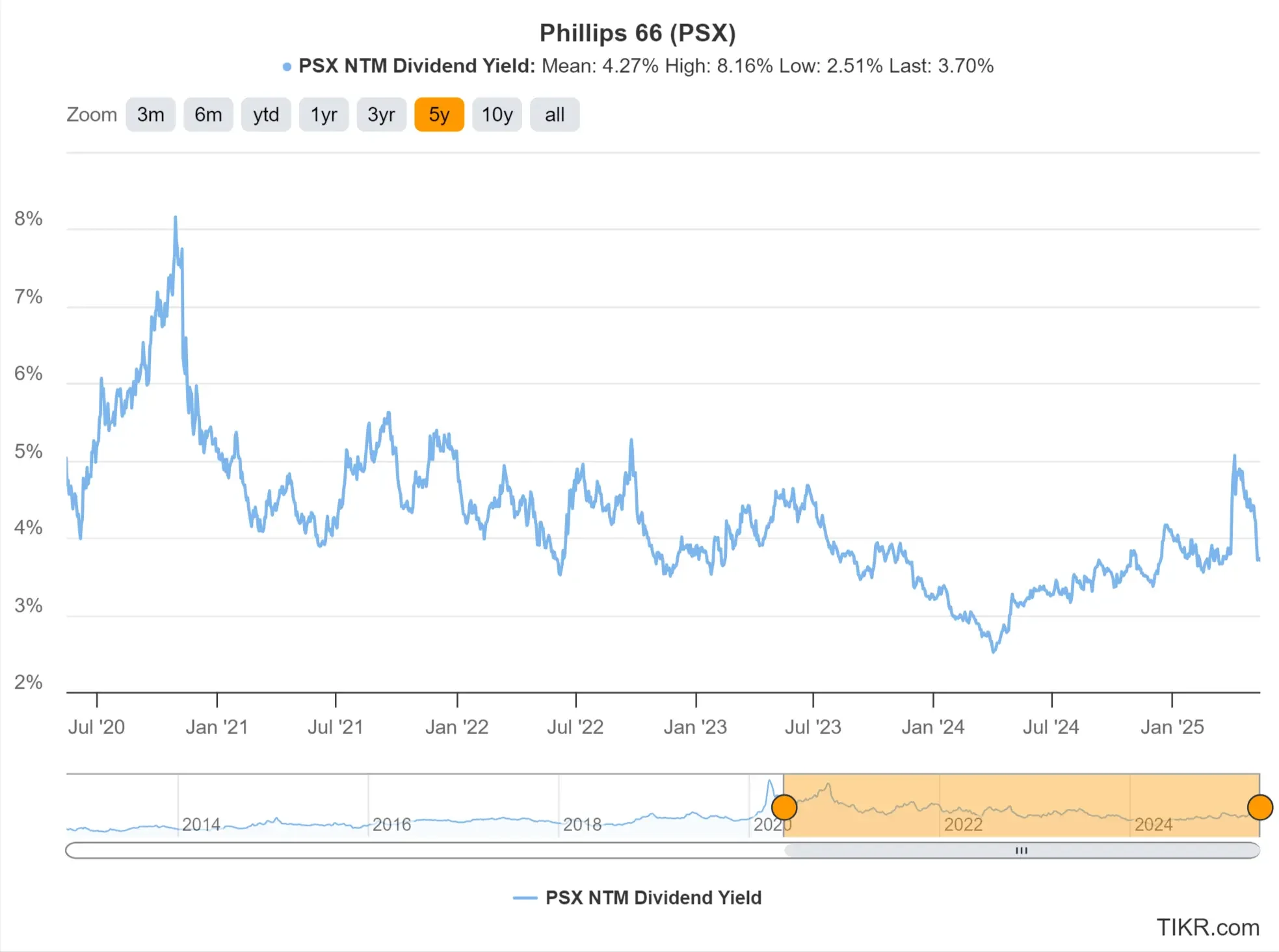Set chart zoom to 3m
The image size is (1279, 952).
(150, 114)
